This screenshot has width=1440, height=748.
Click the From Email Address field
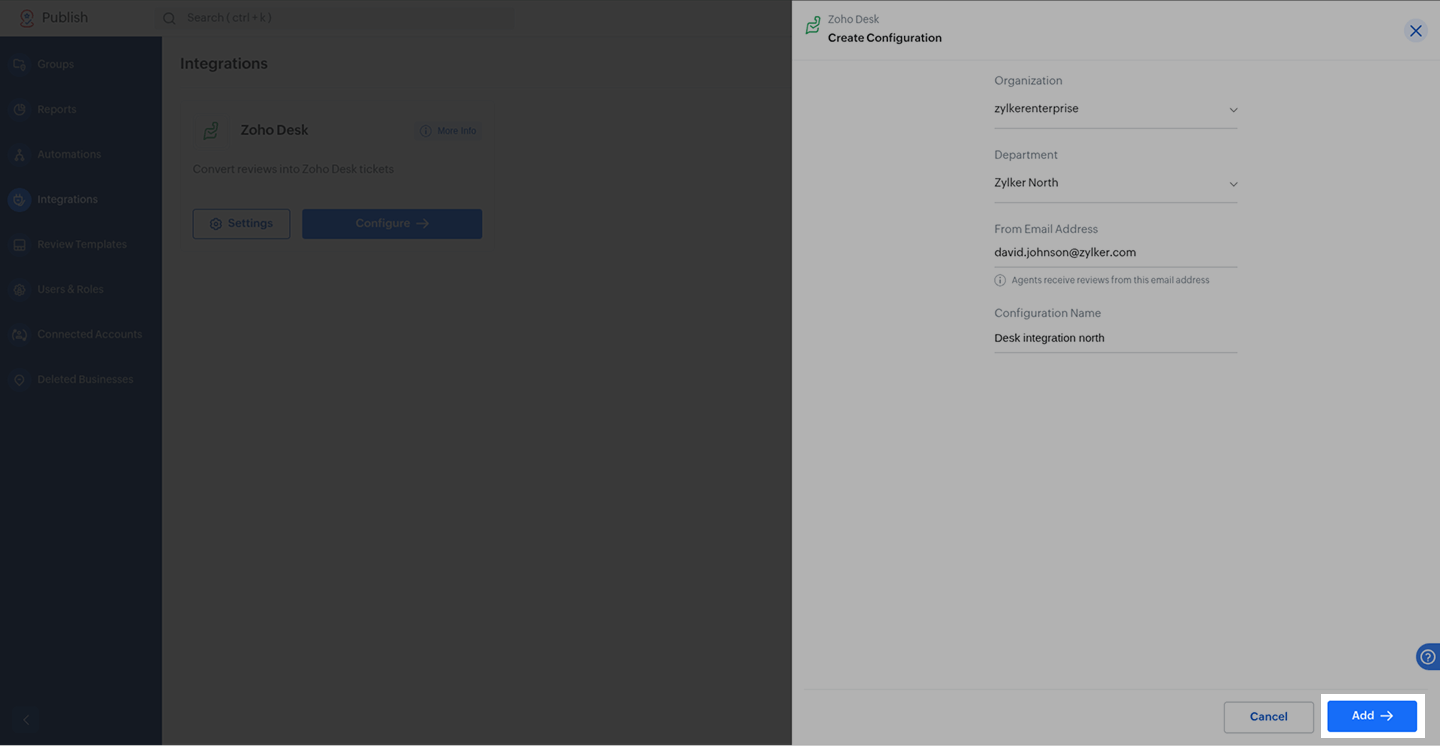pos(1116,253)
